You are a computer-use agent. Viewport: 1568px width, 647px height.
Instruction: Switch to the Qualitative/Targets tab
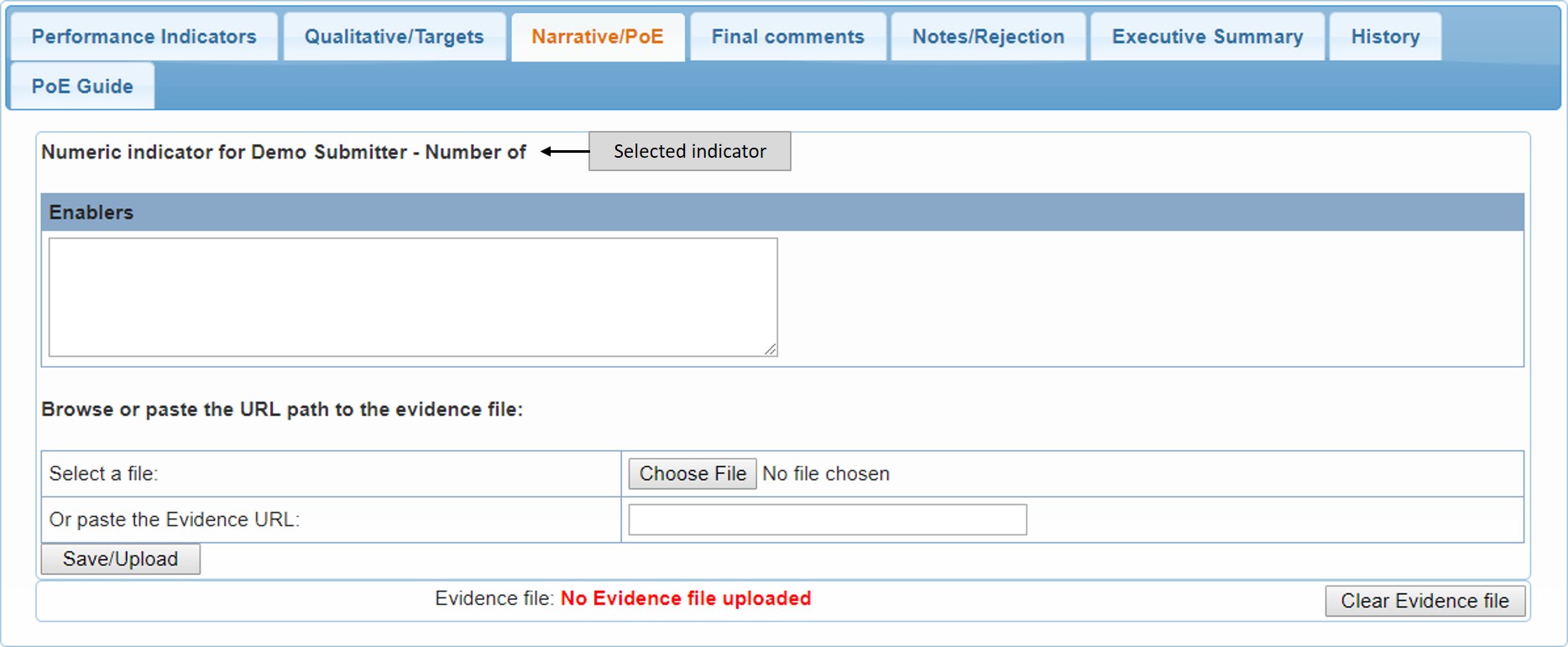[x=394, y=37]
